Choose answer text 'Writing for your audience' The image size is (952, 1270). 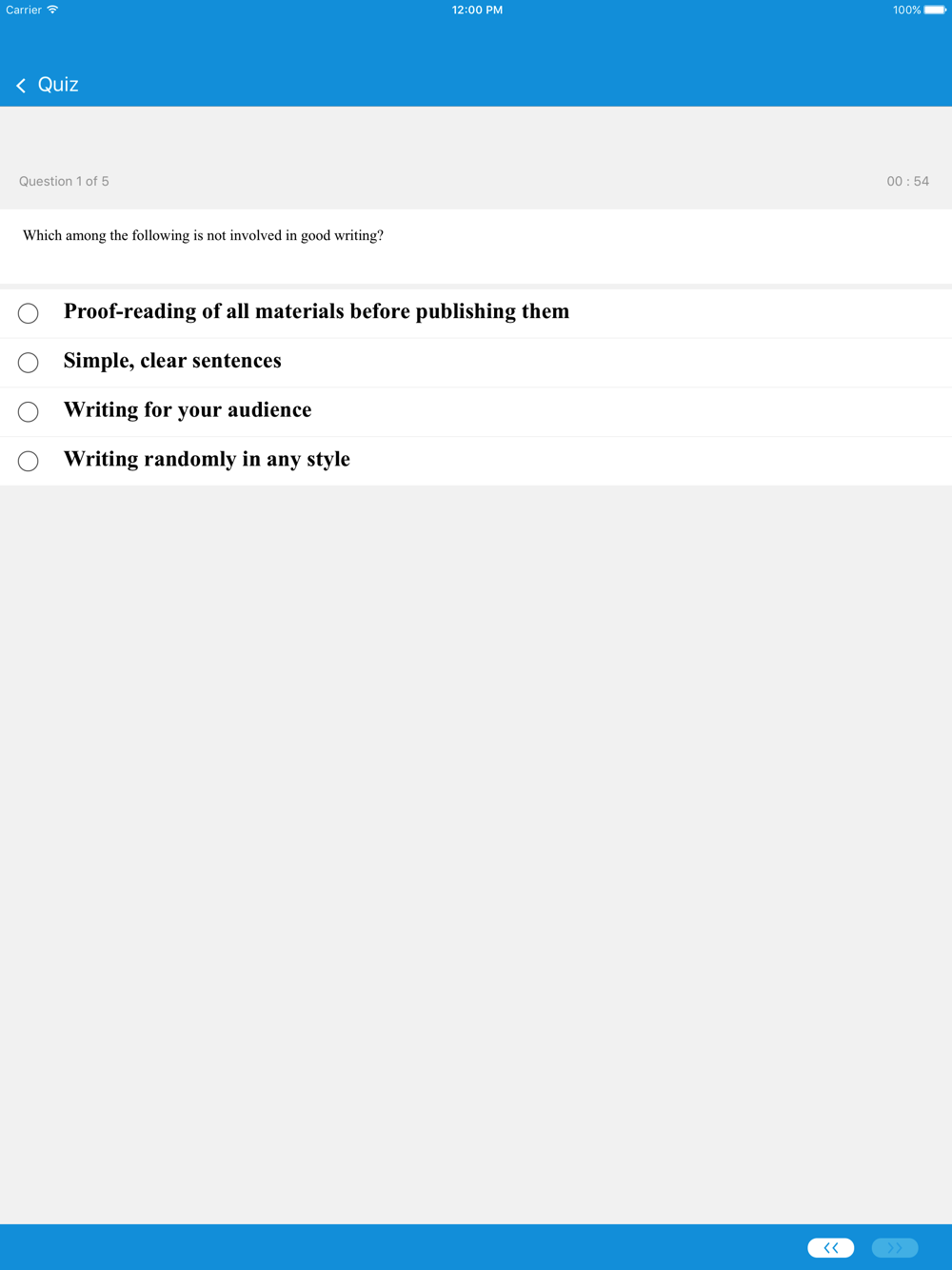click(x=188, y=409)
